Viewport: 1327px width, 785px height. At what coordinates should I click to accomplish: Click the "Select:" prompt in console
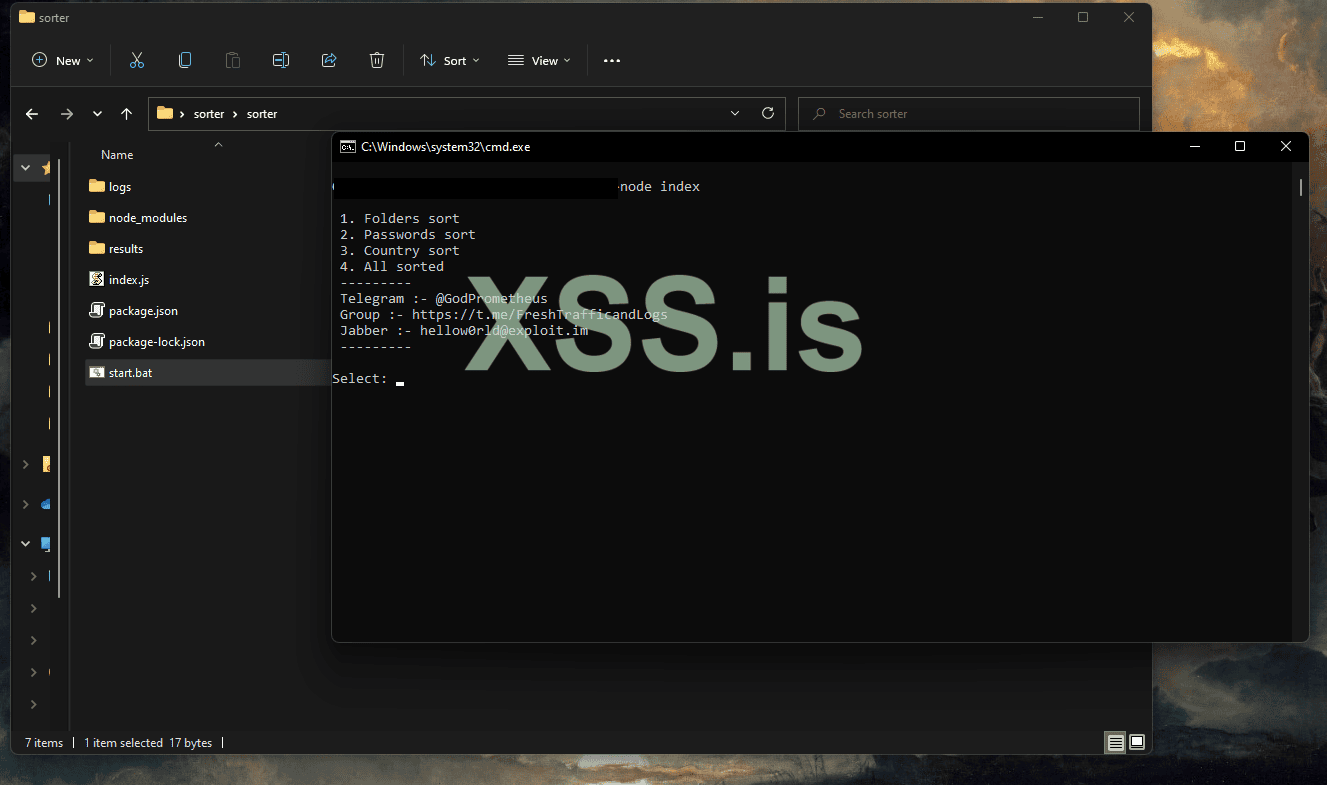point(360,378)
